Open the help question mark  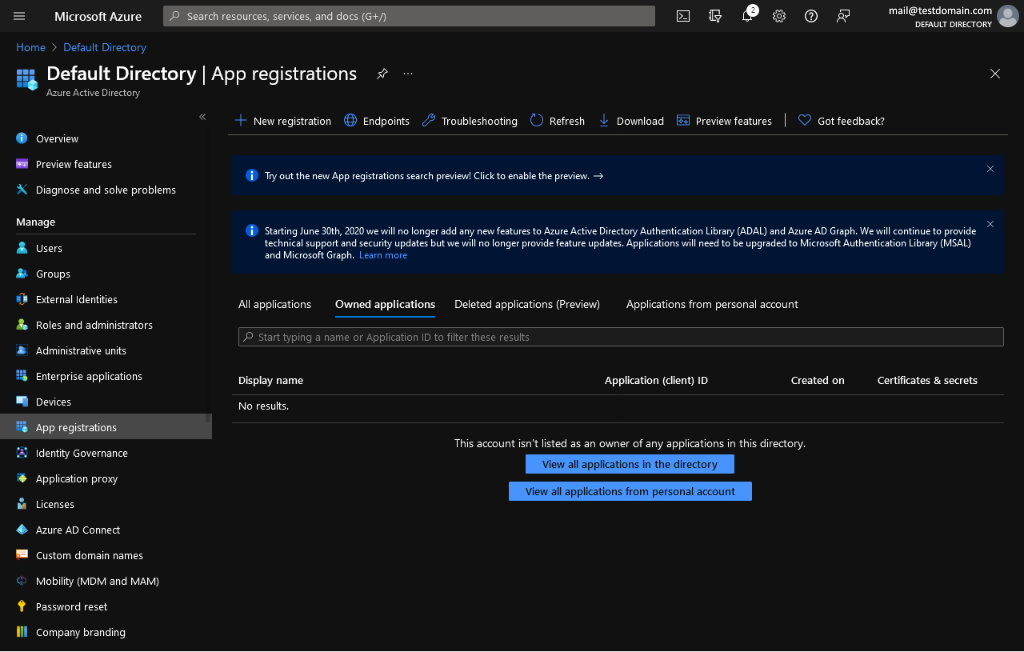(811, 16)
